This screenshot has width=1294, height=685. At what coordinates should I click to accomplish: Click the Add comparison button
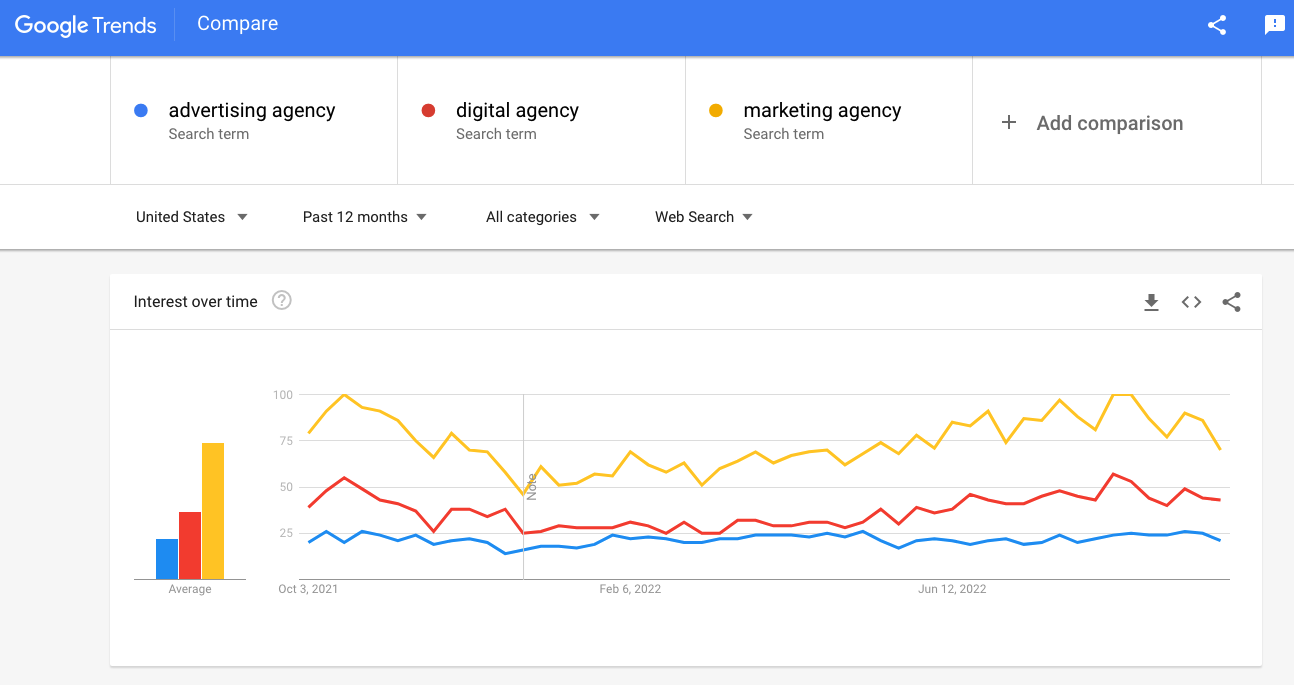point(1109,123)
